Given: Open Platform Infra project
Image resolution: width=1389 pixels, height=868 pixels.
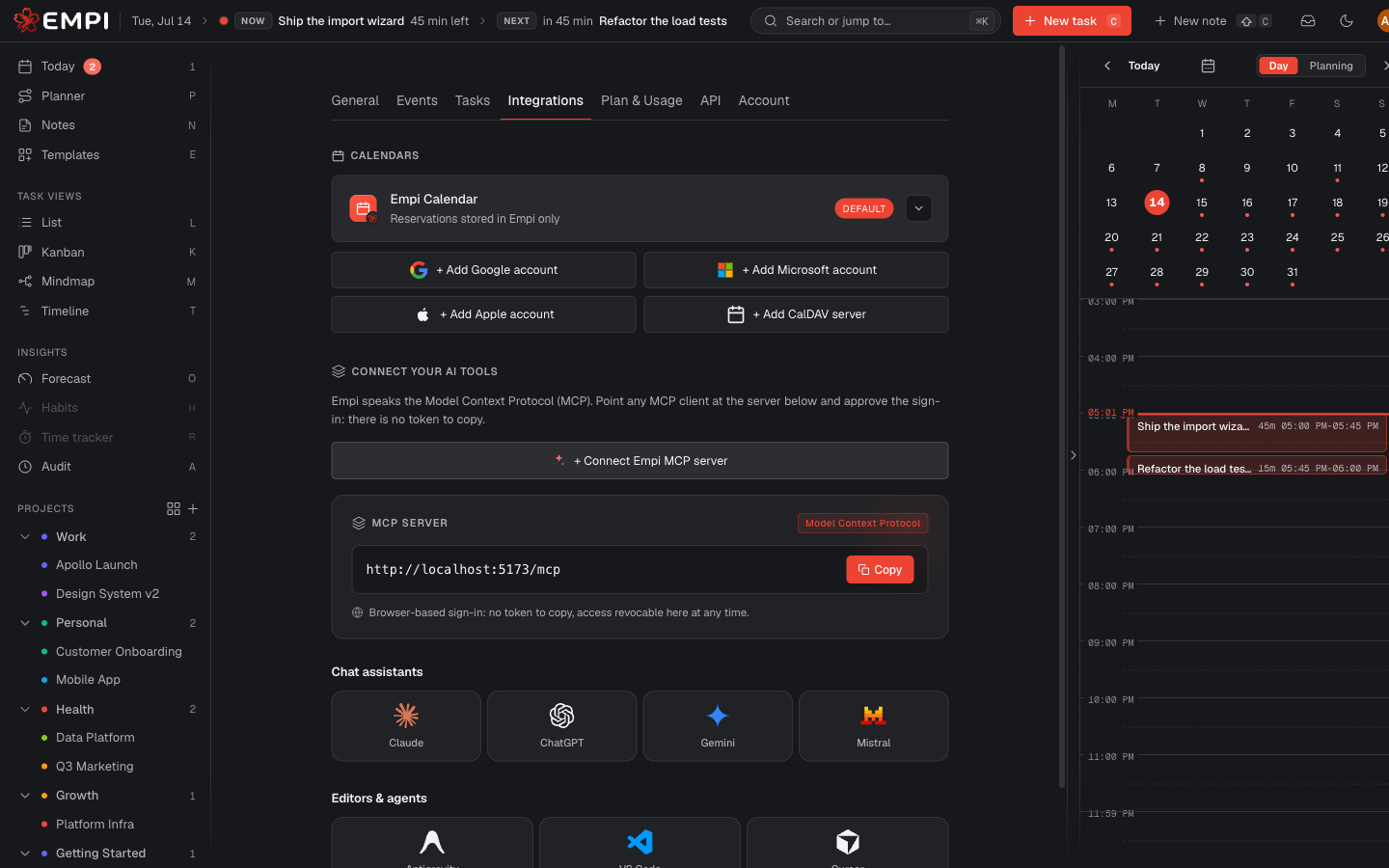Looking at the screenshot, I should (x=95, y=825).
